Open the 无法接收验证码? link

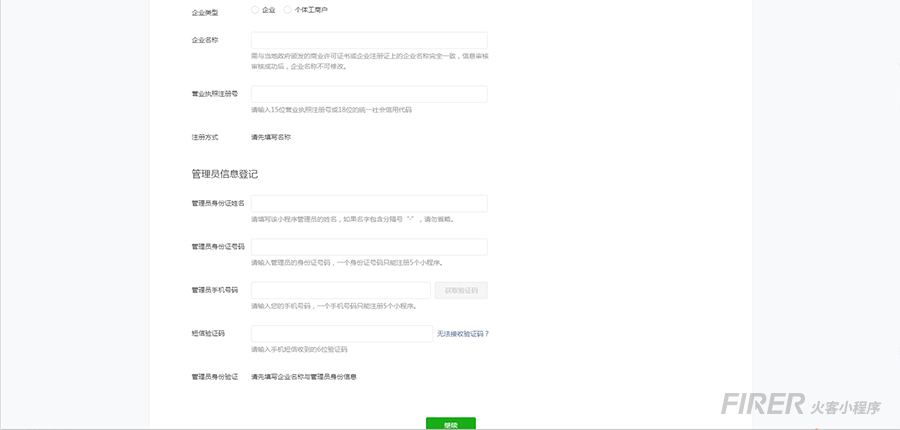(463, 334)
